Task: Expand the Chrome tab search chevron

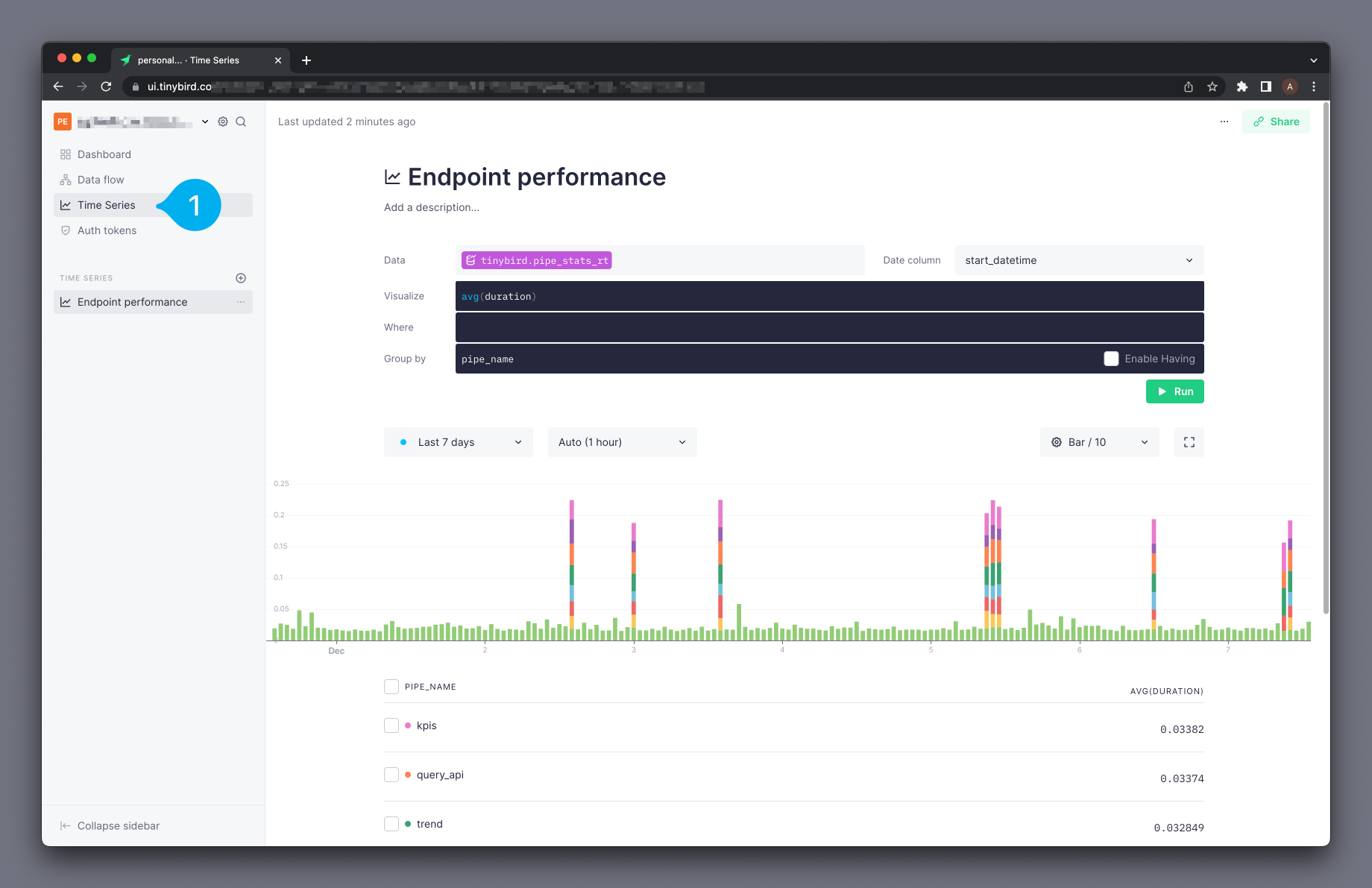Action: click(x=1314, y=60)
